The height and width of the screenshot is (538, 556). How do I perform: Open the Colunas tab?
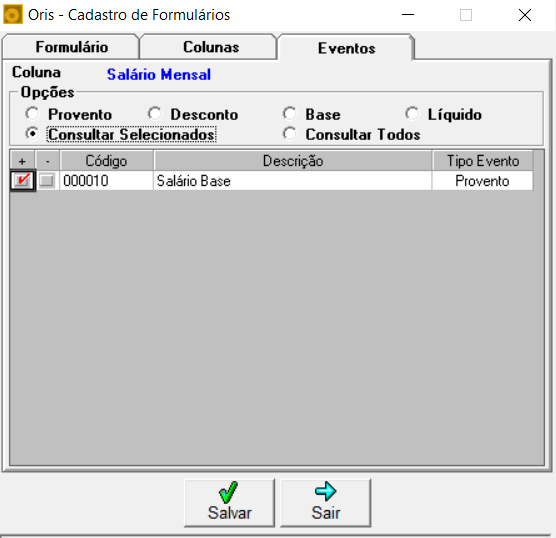pyautogui.click(x=211, y=47)
